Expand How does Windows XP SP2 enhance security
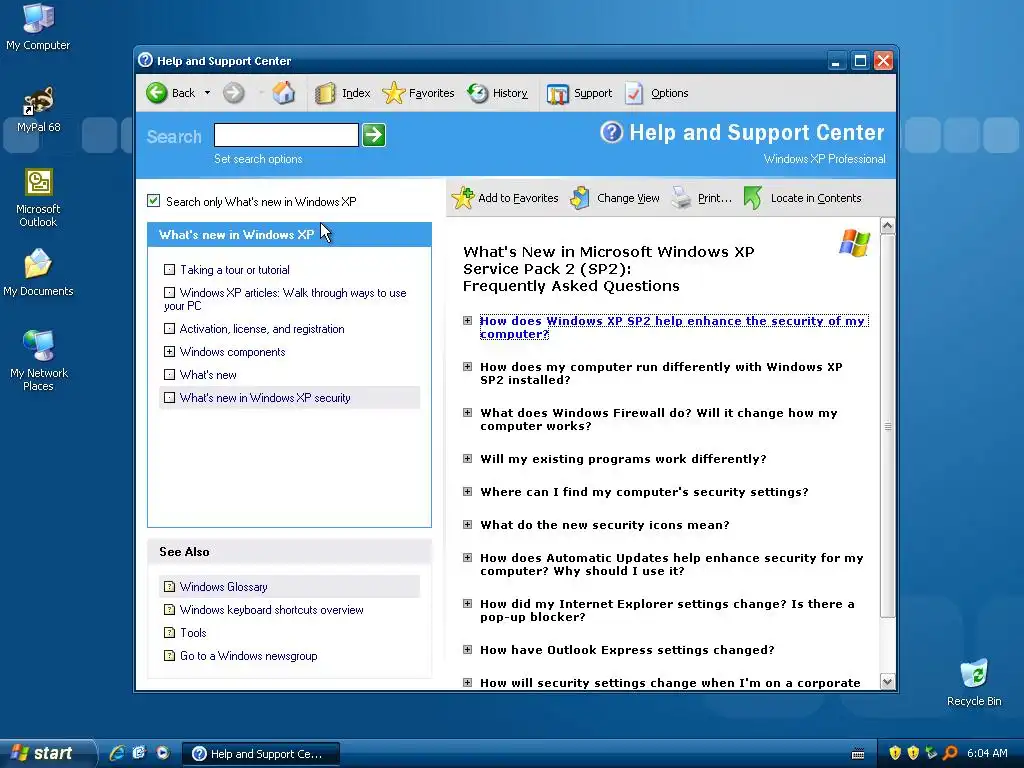Image resolution: width=1024 pixels, height=768 pixels. pyautogui.click(x=467, y=321)
